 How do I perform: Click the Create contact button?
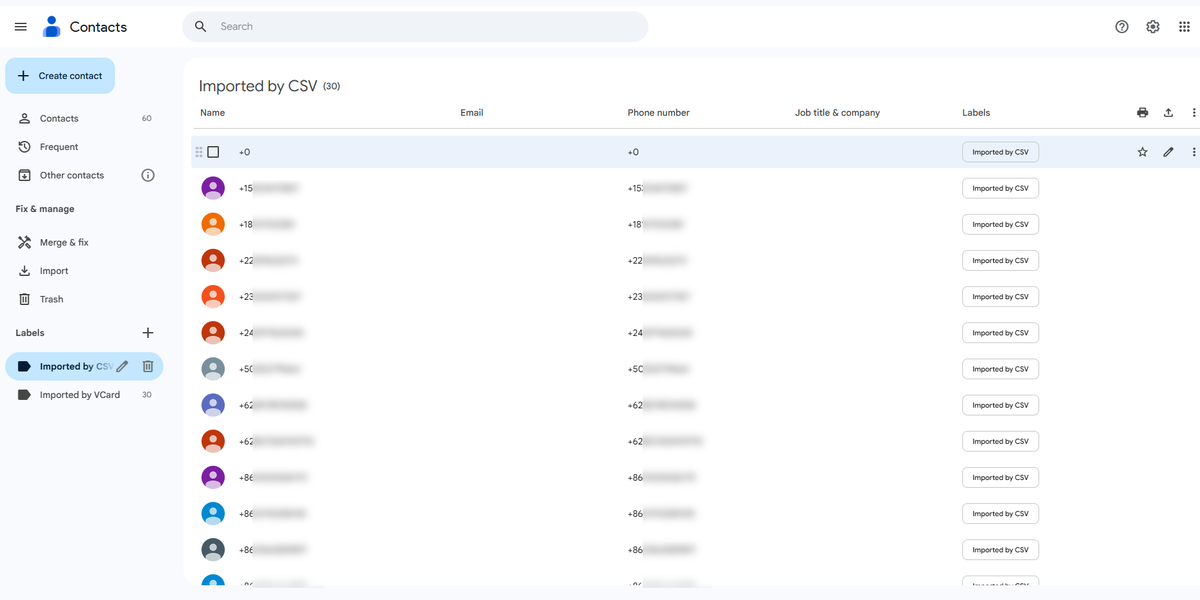point(60,76)
